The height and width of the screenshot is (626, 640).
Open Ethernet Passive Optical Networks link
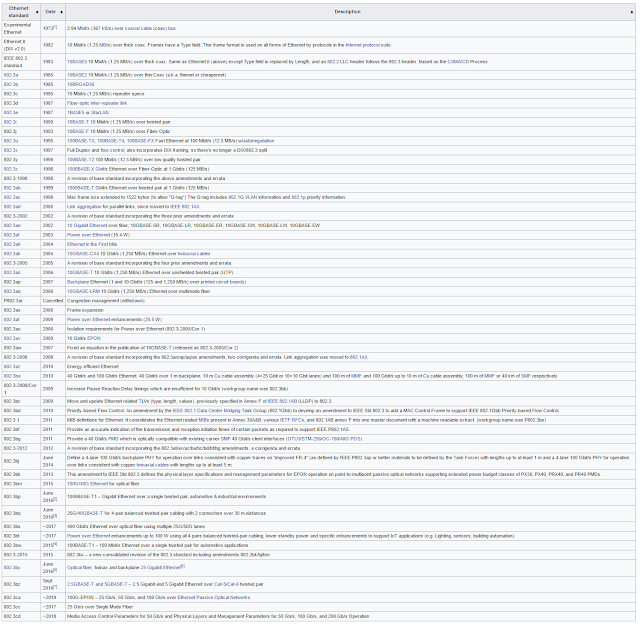pos(214,597)
